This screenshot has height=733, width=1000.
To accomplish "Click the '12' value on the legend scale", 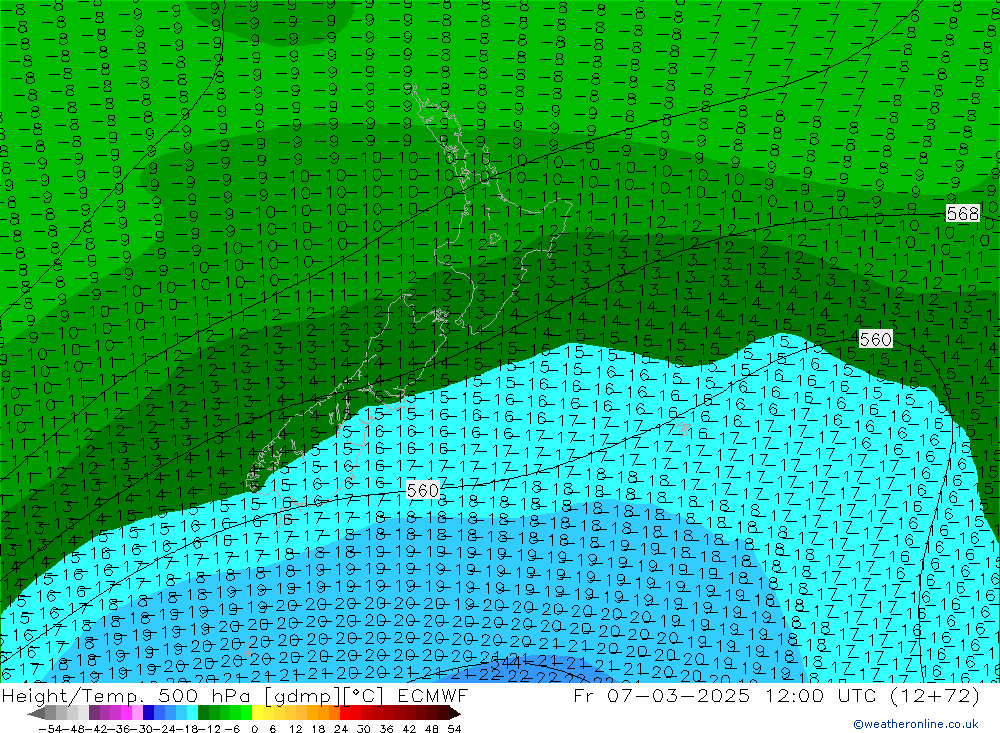I will 295,729.
